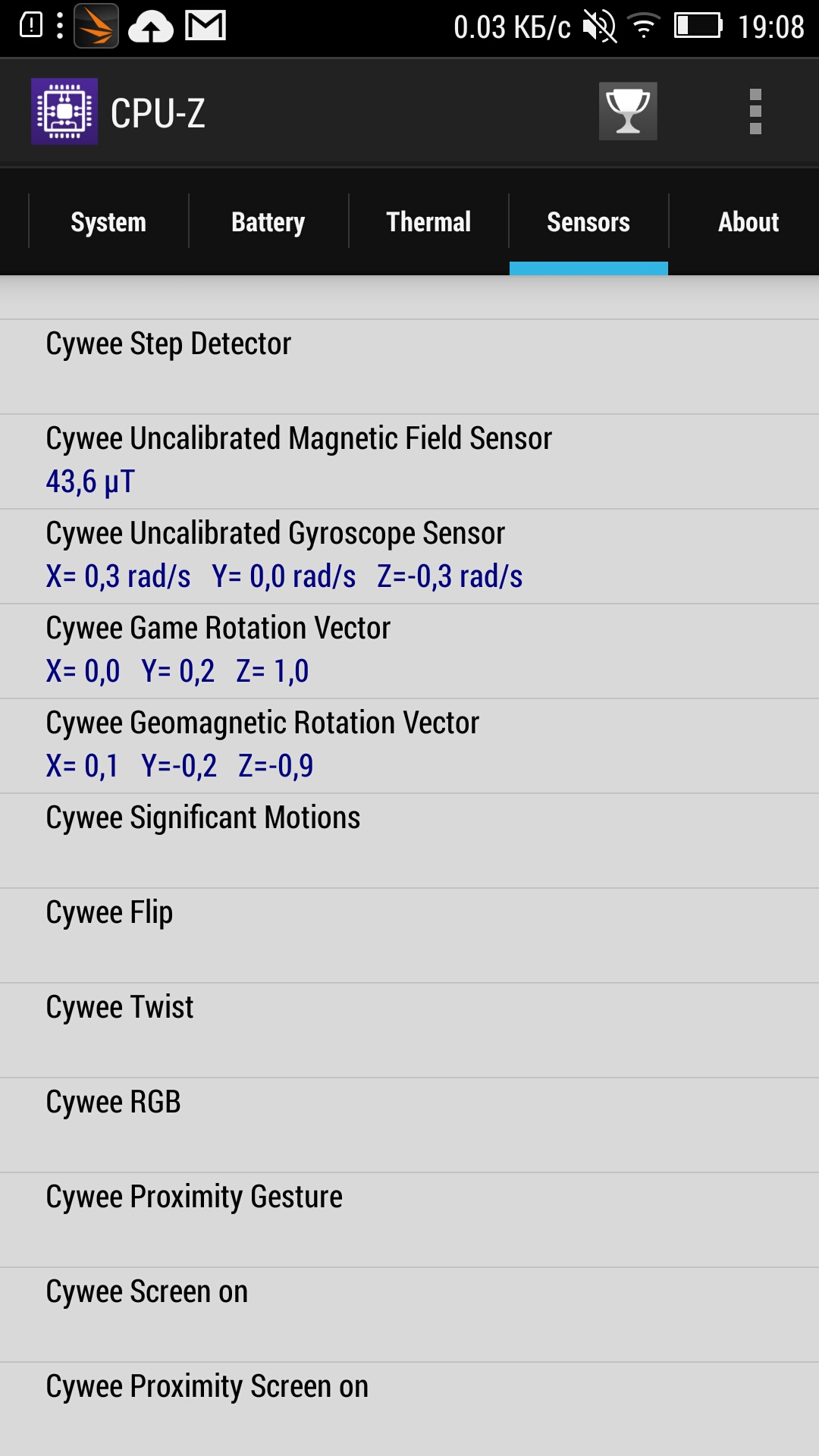Tap the muted sound status icon
Screen dimensions: 819x1456
599,27
